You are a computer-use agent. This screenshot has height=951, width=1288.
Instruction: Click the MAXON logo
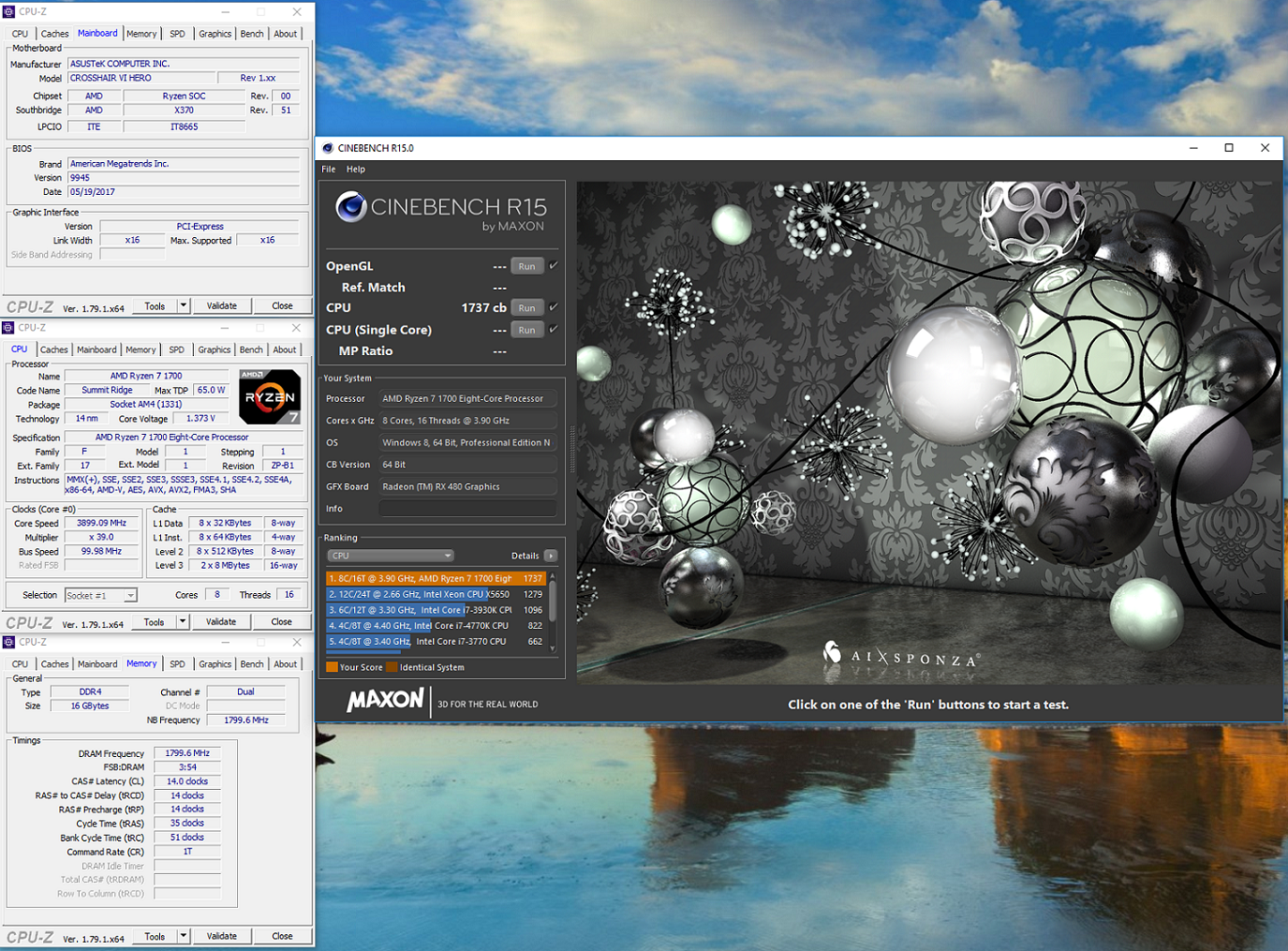pyautogui.click(x=385, y=700)
